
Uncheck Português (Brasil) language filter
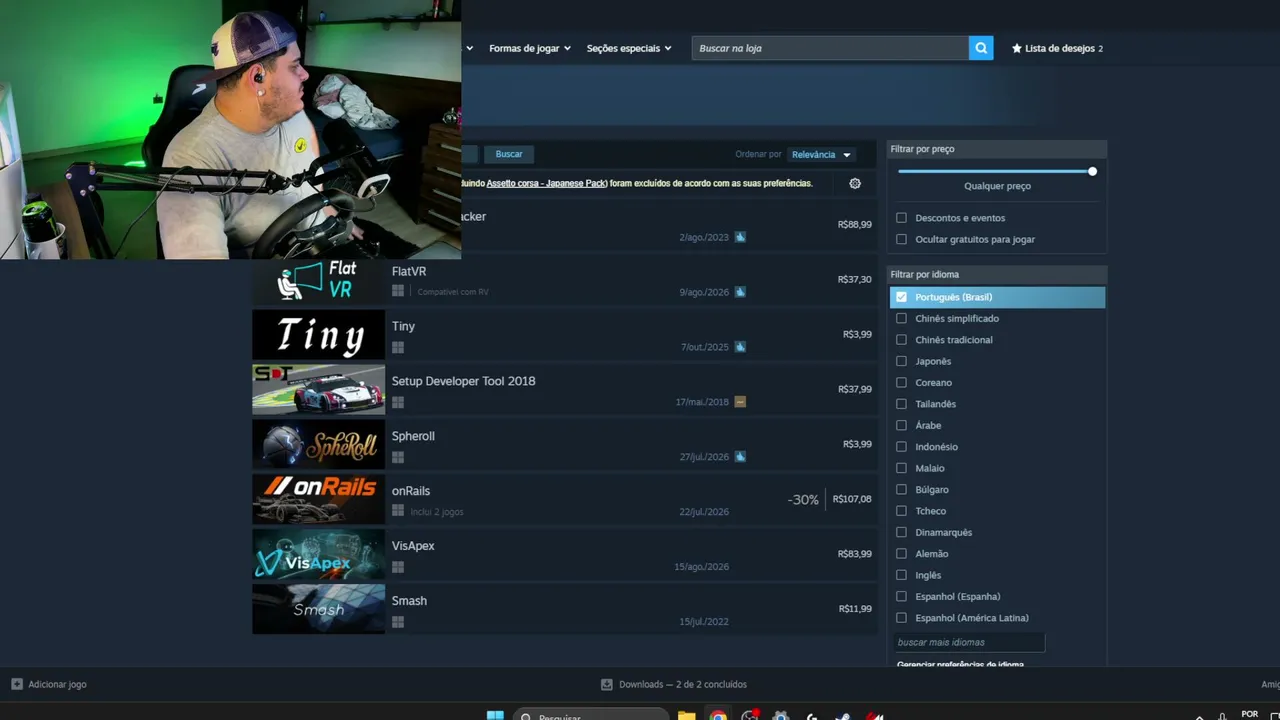(902, 297)
